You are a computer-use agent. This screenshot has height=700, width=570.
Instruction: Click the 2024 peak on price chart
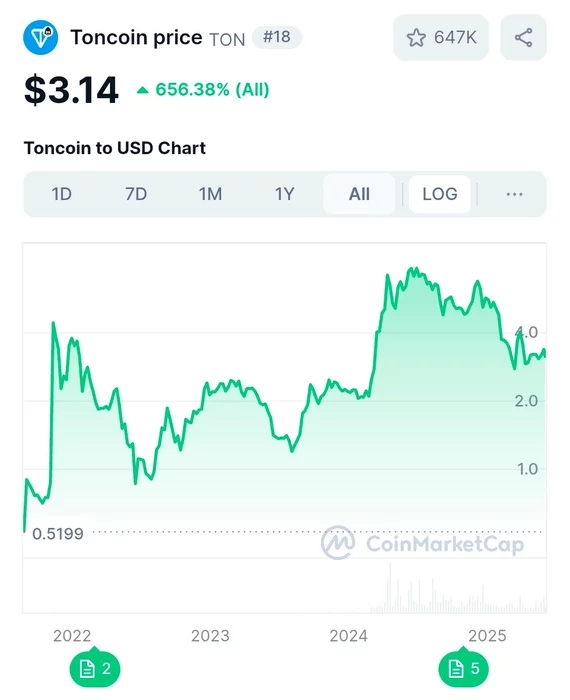coord(413,270)
